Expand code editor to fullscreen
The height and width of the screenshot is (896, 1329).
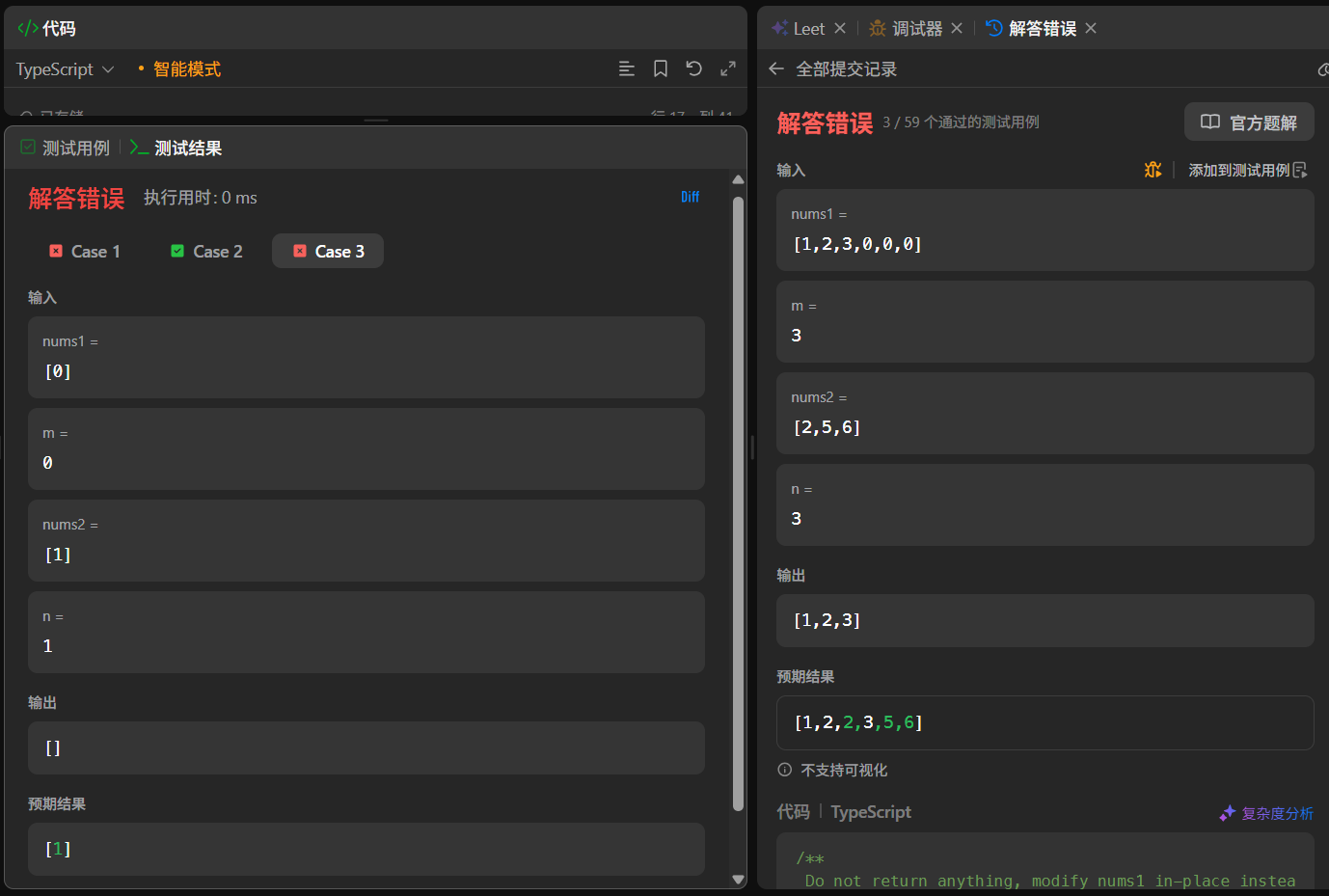point(728,68)
